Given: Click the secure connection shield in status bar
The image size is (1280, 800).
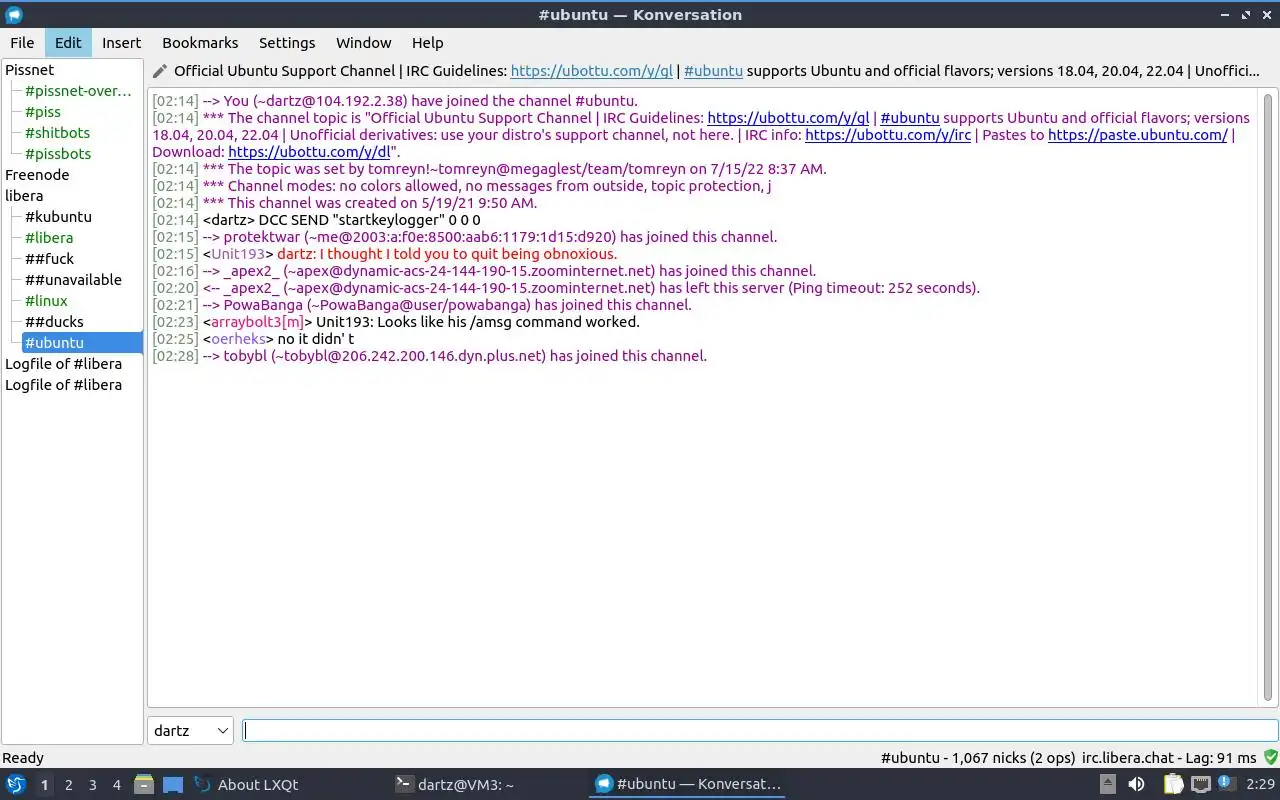Looking at the screenshot, I should click(1271, 758).
